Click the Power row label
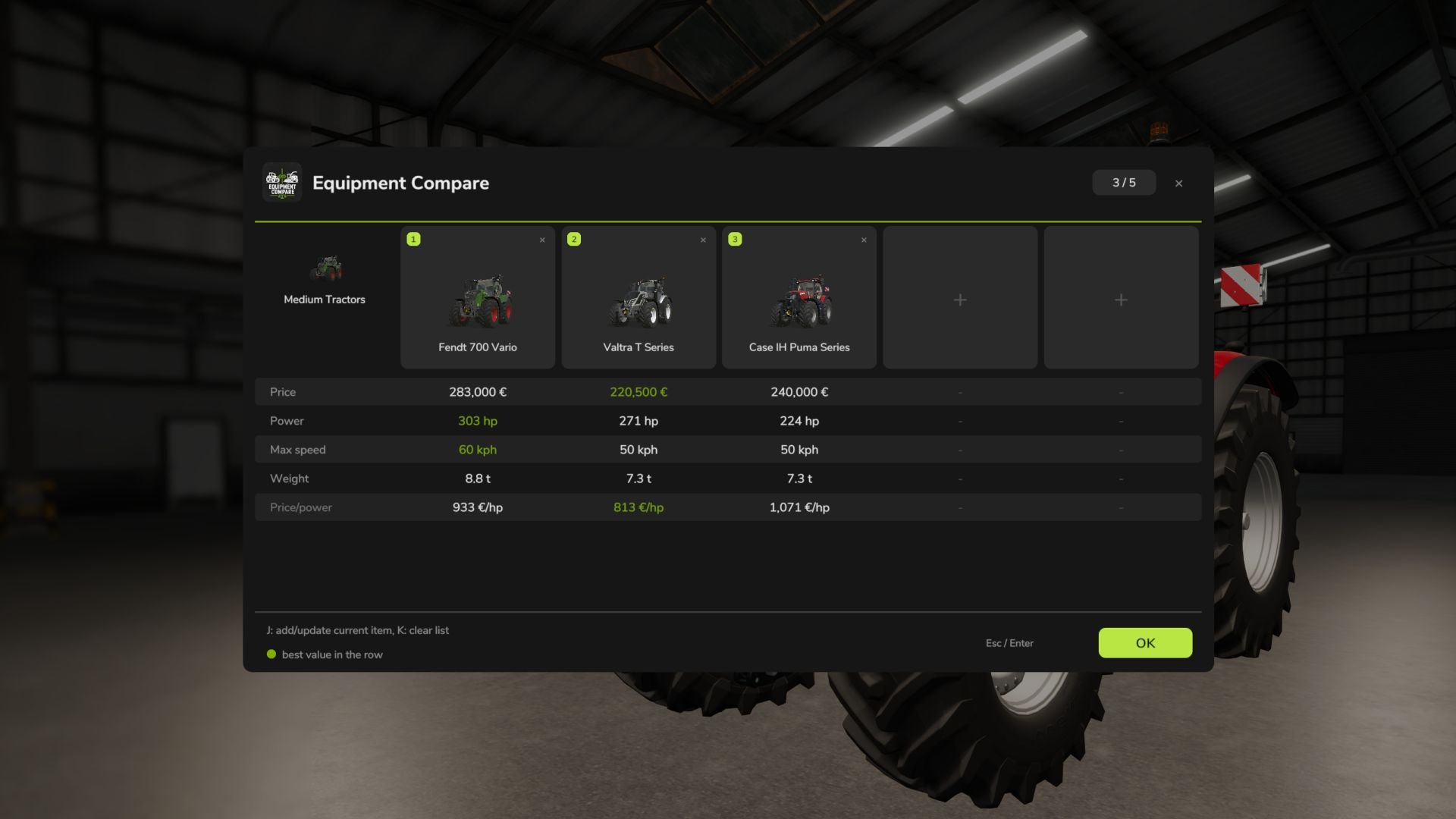1456x819 pixels. click(x=287, y=421)
